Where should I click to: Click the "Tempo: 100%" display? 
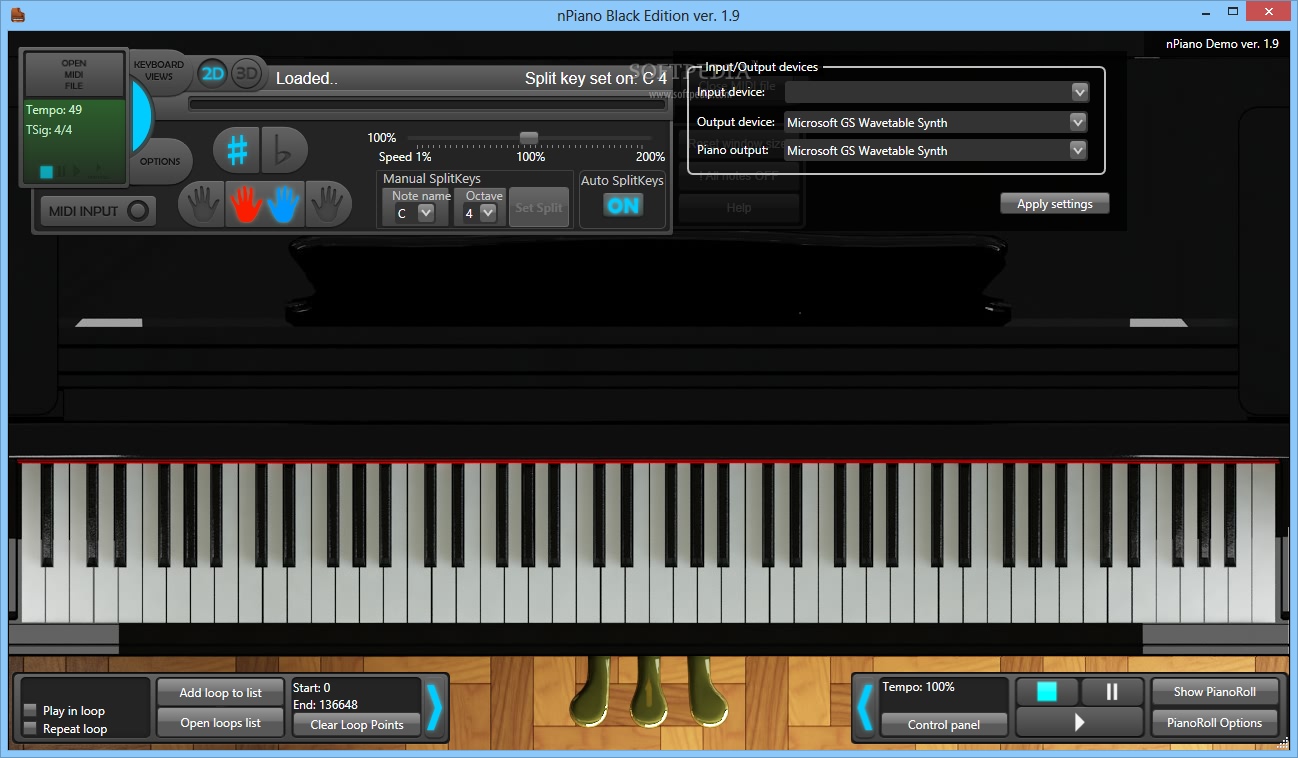pyautogui.click(x=918, y=687)
